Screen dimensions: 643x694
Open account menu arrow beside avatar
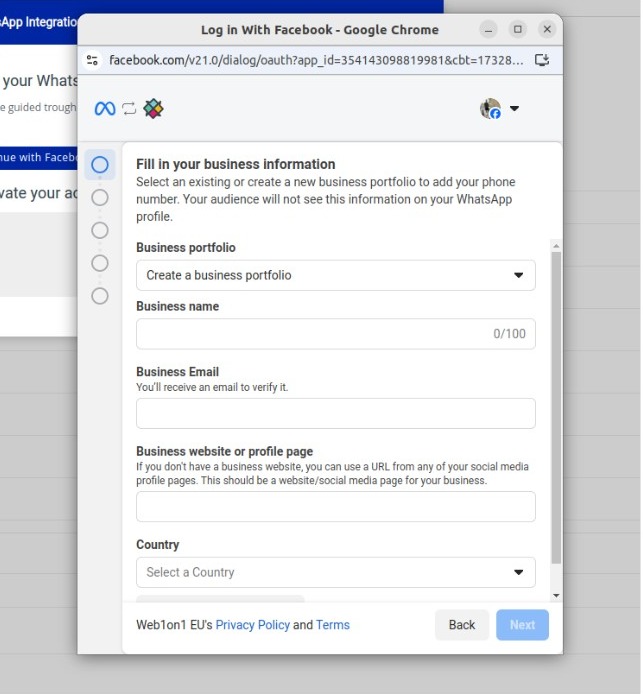point(514,109)
